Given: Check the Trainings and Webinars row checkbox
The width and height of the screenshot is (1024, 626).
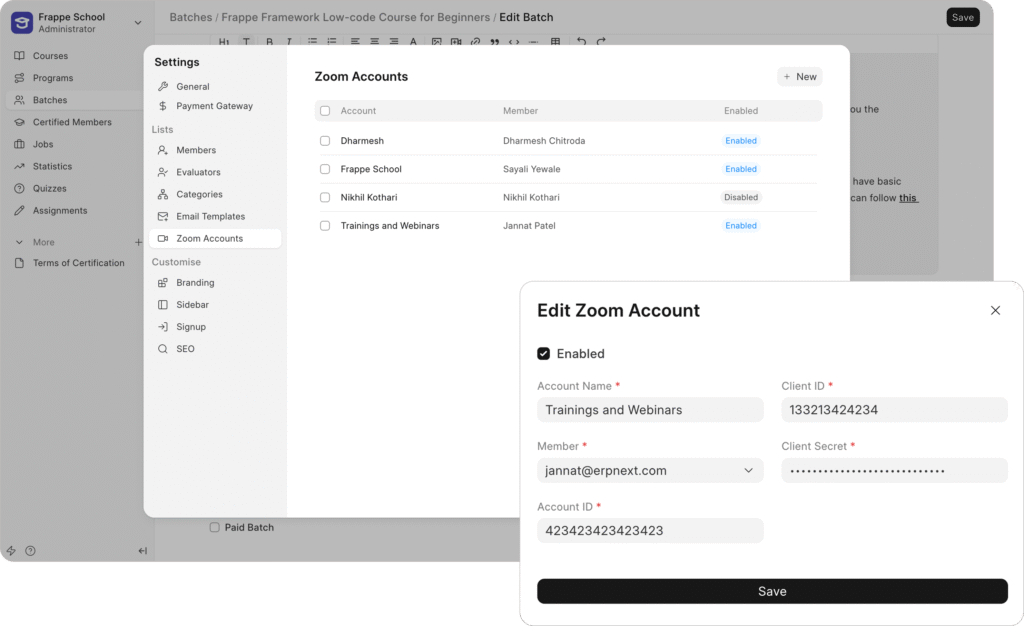Looking at the screenshot, I should (x=325, y=226).
